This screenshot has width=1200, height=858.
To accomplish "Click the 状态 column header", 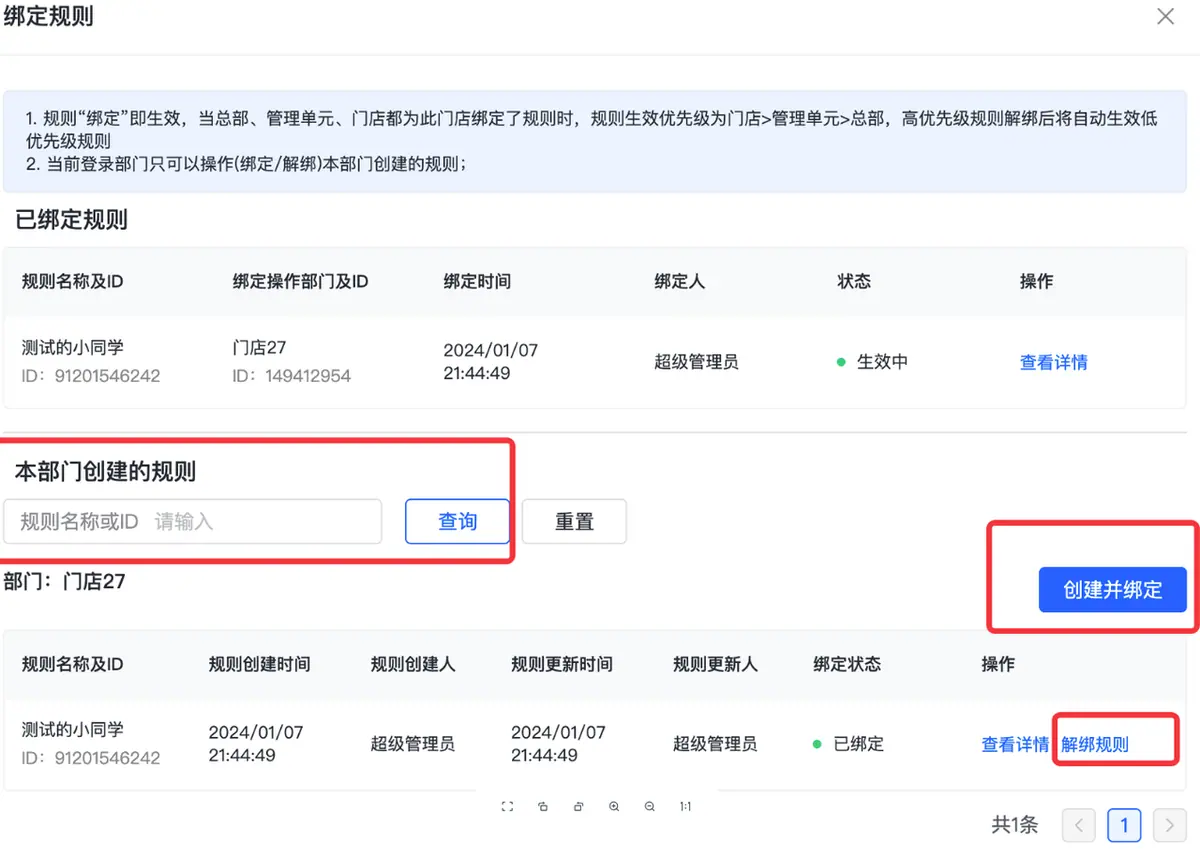I will tap(854, 282).
